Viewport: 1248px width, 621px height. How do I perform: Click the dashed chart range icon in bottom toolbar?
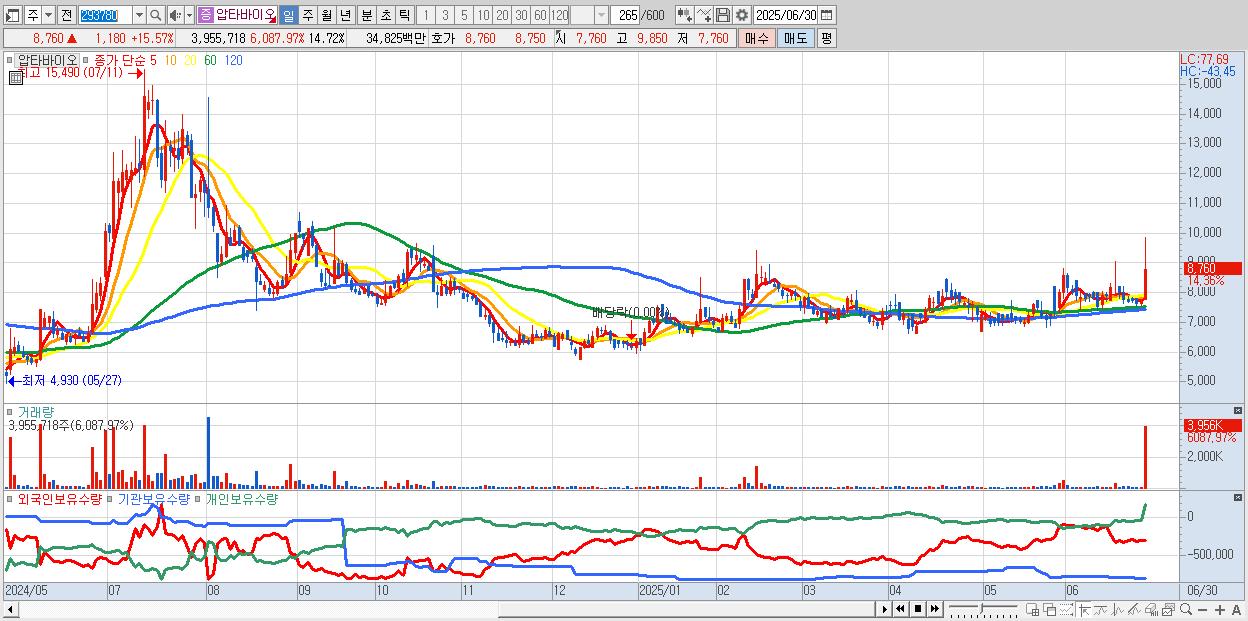pyautogui.click(x=1066, y=609)
